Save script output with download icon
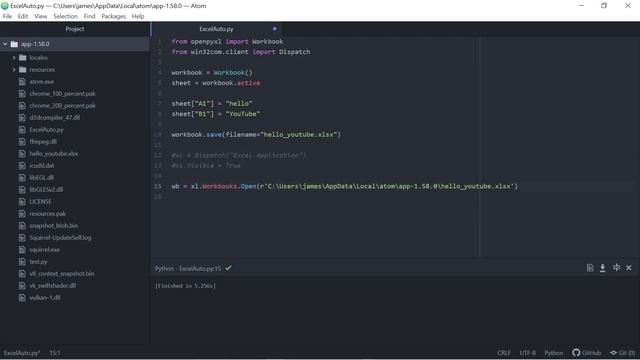The height and width of the screenshot is (360, 640). pos(602,268)
